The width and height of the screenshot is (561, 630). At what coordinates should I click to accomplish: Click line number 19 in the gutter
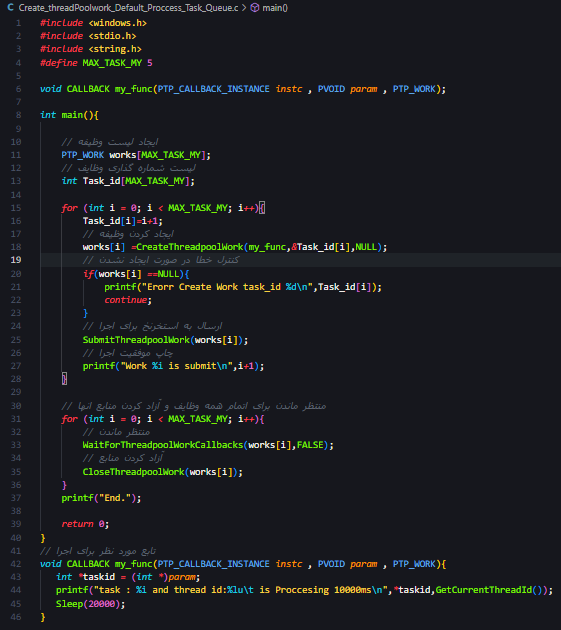16,260
